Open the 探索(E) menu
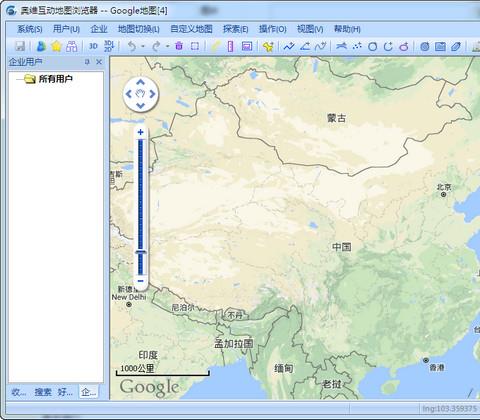Image resolution: width=480 pixels, height=420 pixels. pos(235,29)
